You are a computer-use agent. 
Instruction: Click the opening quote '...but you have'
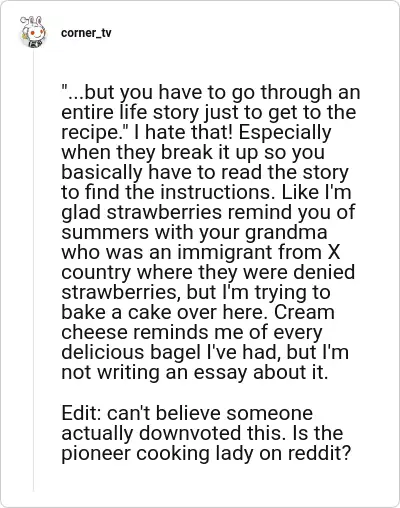130,92
